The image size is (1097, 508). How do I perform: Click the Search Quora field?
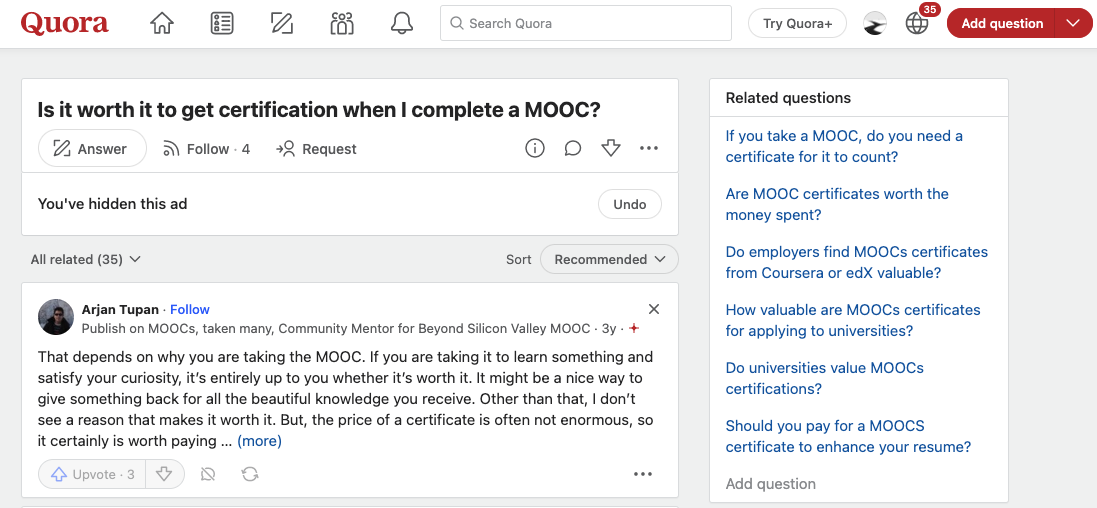(x=586, y=23)
